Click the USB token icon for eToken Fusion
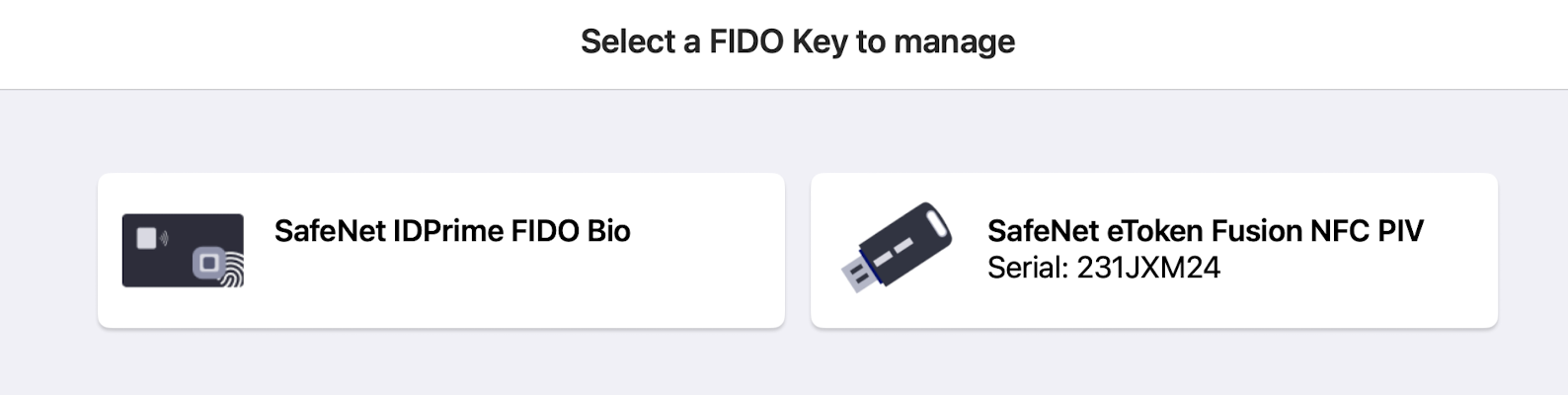The image size is (1568, 395). click(x=896, y=247)
